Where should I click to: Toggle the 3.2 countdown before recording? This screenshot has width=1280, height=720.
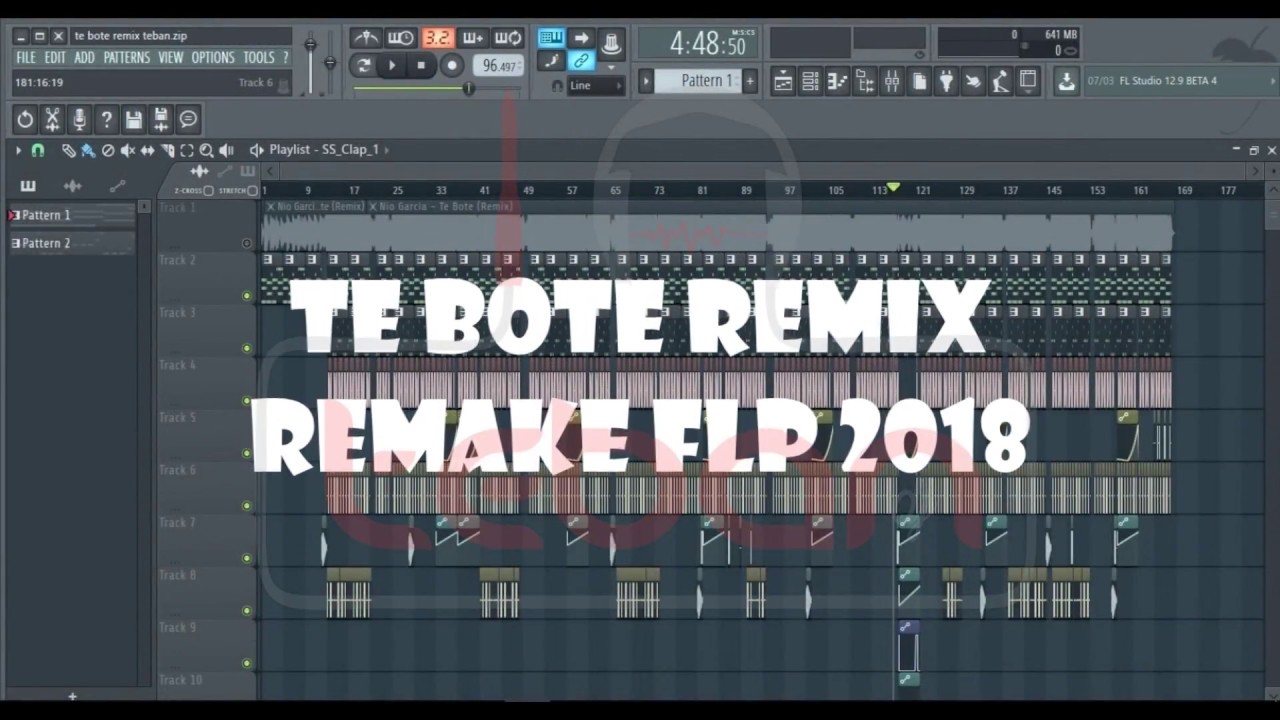point(437,38)
